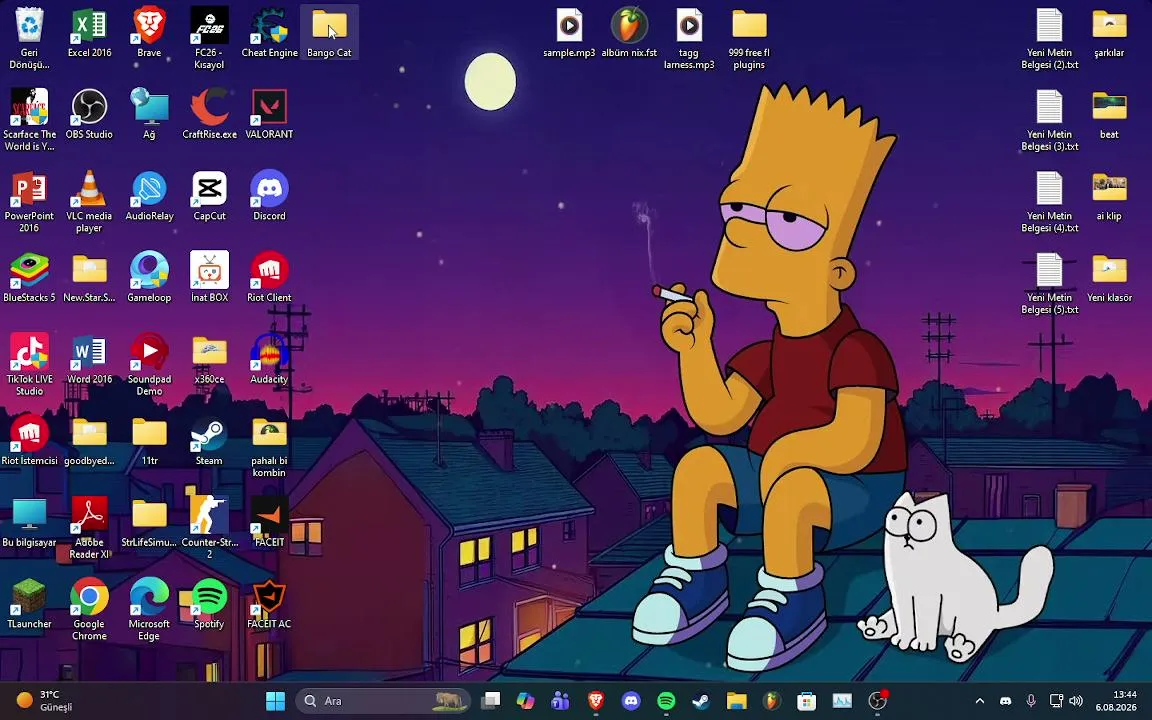Select Yeni Metin Belgesi (2).txt file
The height and width of the screenshot is (720, 1152).
point(1050,37)
